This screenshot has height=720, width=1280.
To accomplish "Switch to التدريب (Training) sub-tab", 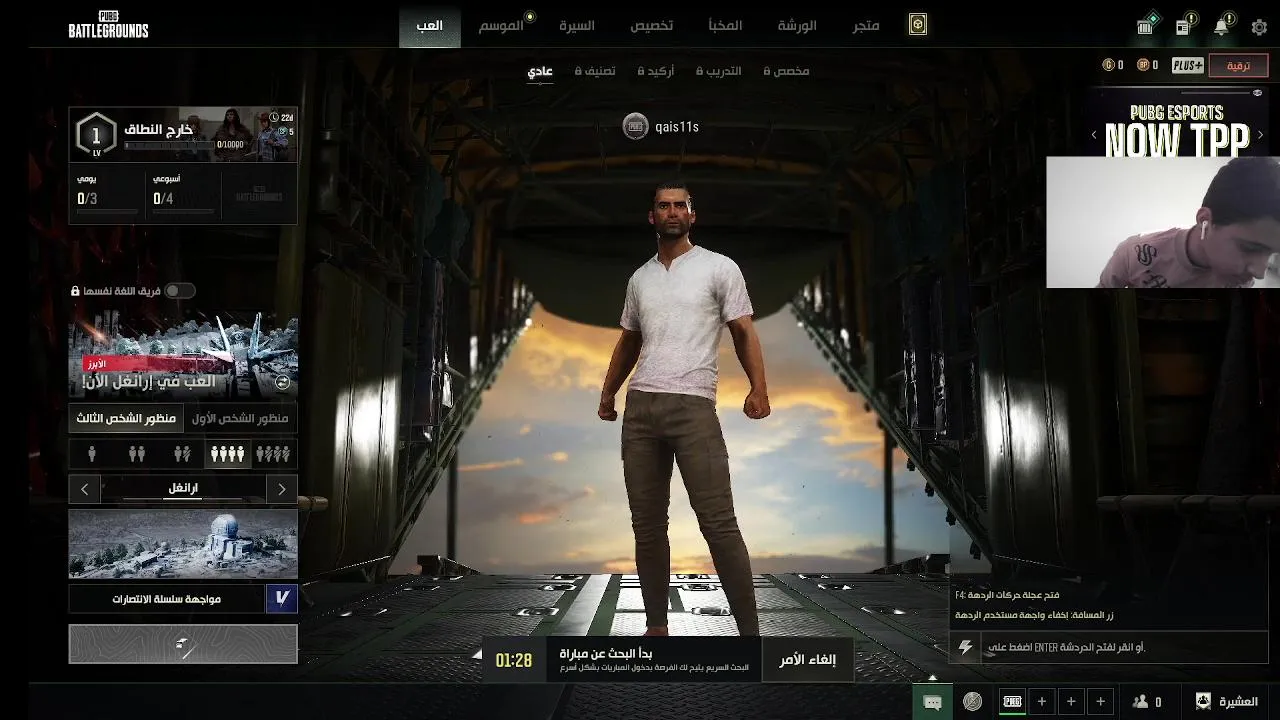I will pos(720,71).
